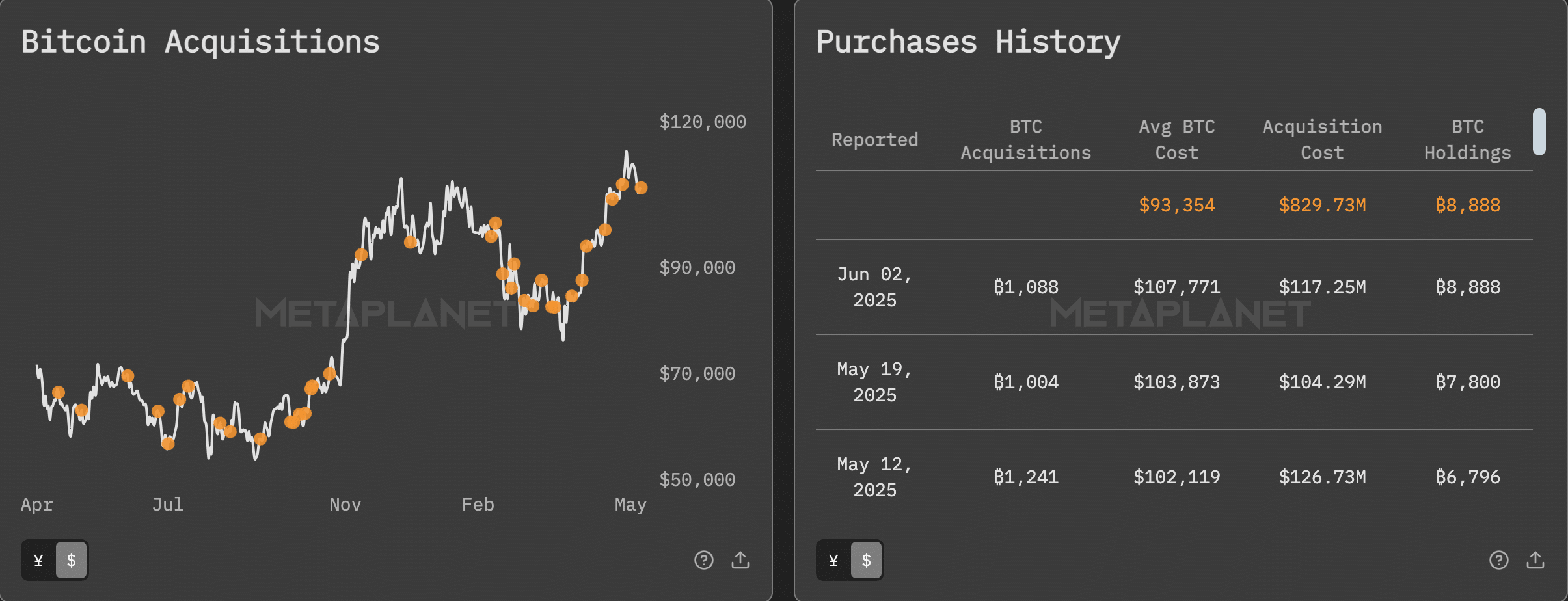Click the last orange purchase marker on chart
The height and width of the screenshot is (601, 1568).
pos(641,188)
